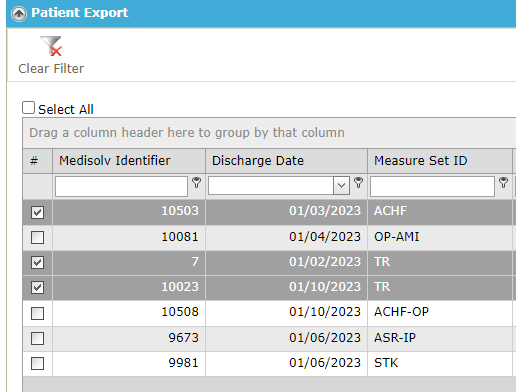Open filter menu for Discharge Date column
516x392 pixels.
coord(359,182)
